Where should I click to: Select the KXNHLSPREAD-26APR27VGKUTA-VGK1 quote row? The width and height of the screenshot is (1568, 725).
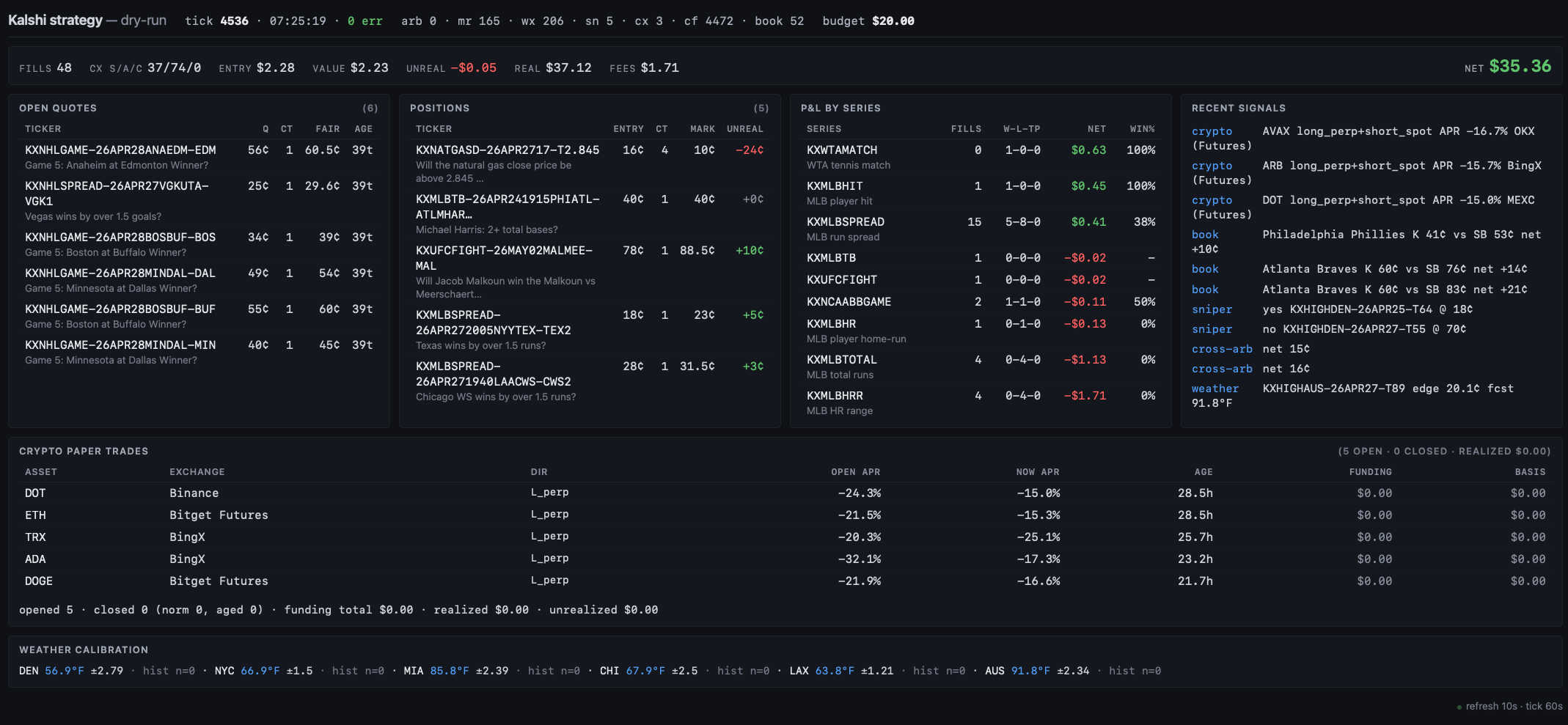click(x=199, y=200)
